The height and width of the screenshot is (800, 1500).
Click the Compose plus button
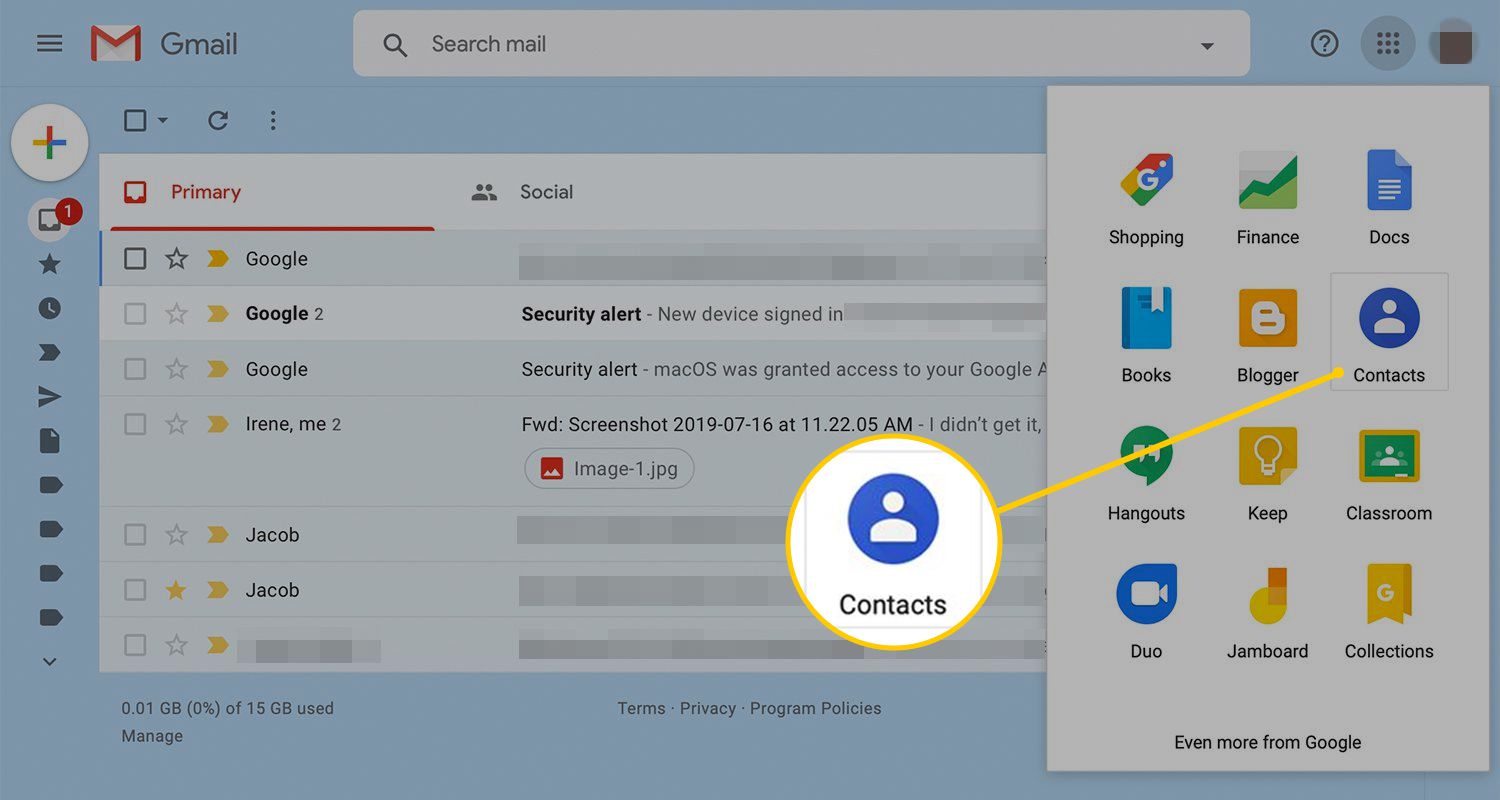click(49, 143)
